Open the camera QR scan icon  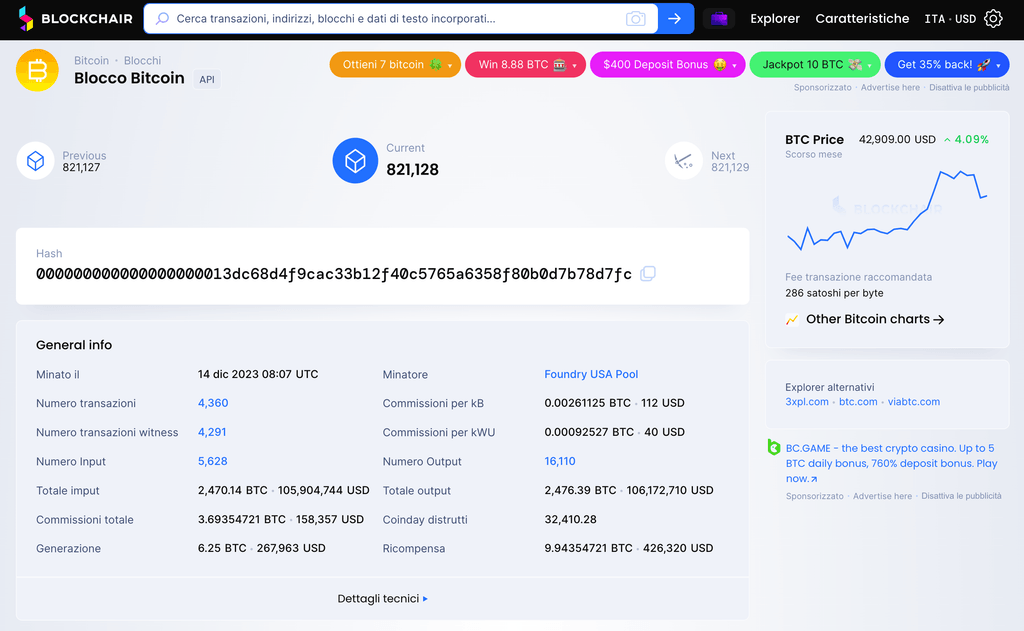click(x=635, y=19)
